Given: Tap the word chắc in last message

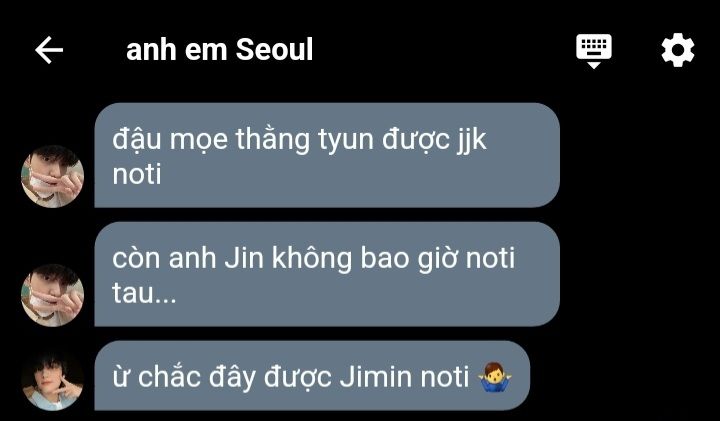Looking at the screenshot, I should click(170, 376).
